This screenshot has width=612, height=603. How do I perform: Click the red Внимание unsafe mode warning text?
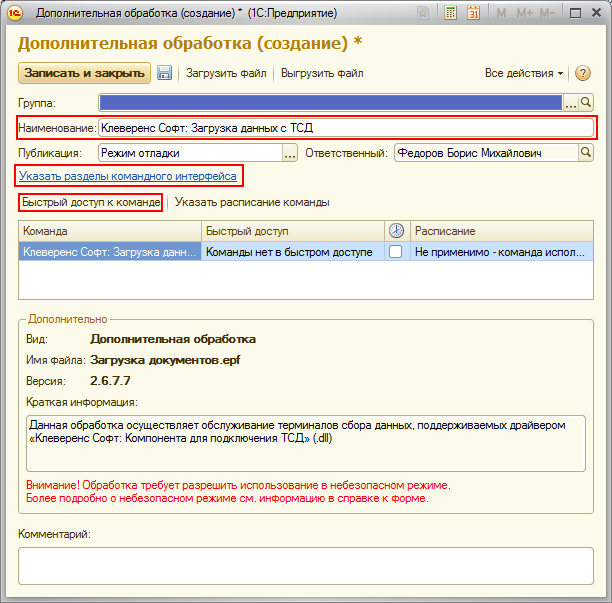coord(238,491)
